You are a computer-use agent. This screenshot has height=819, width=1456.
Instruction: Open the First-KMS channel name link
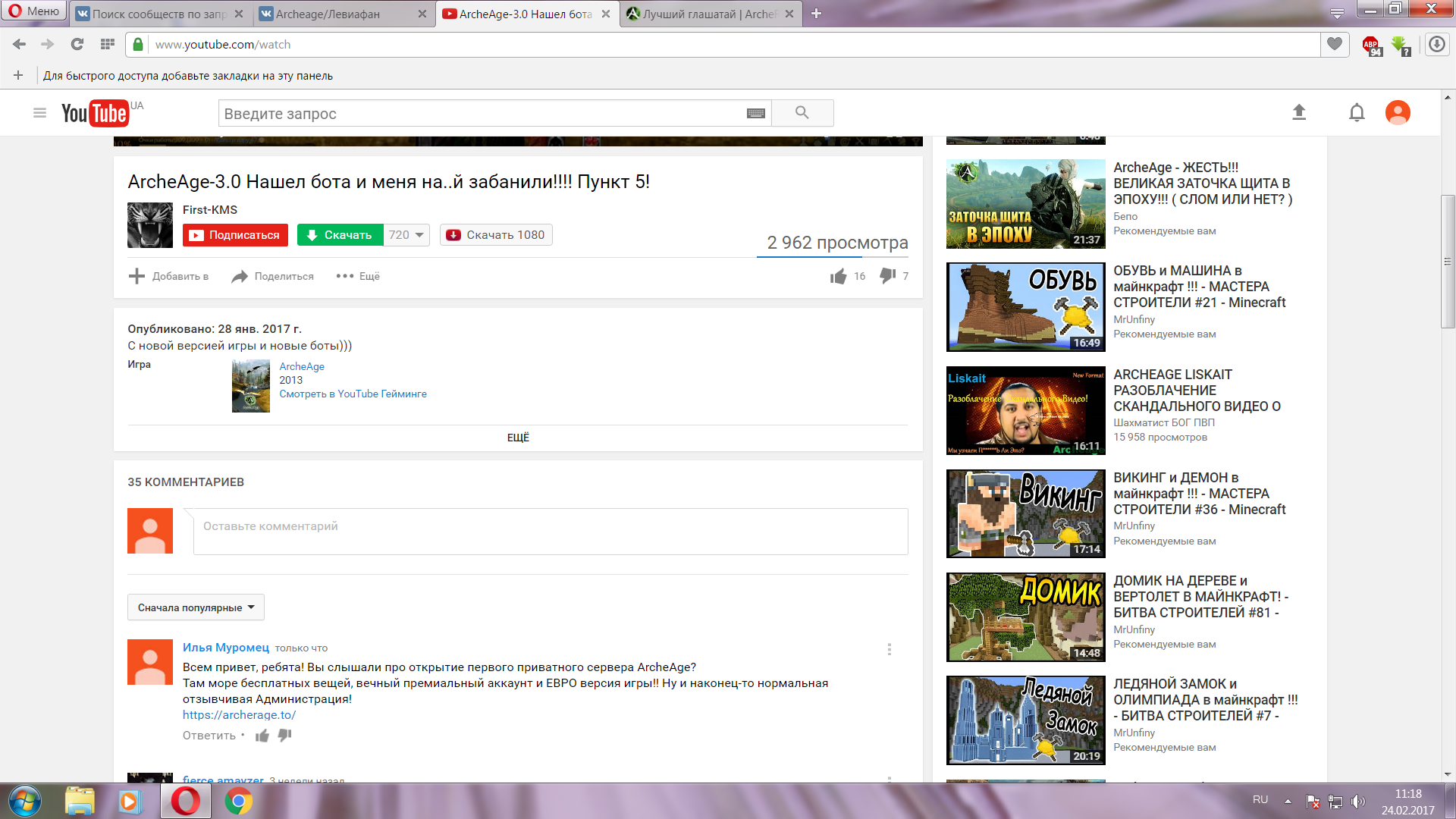[210, 209]
